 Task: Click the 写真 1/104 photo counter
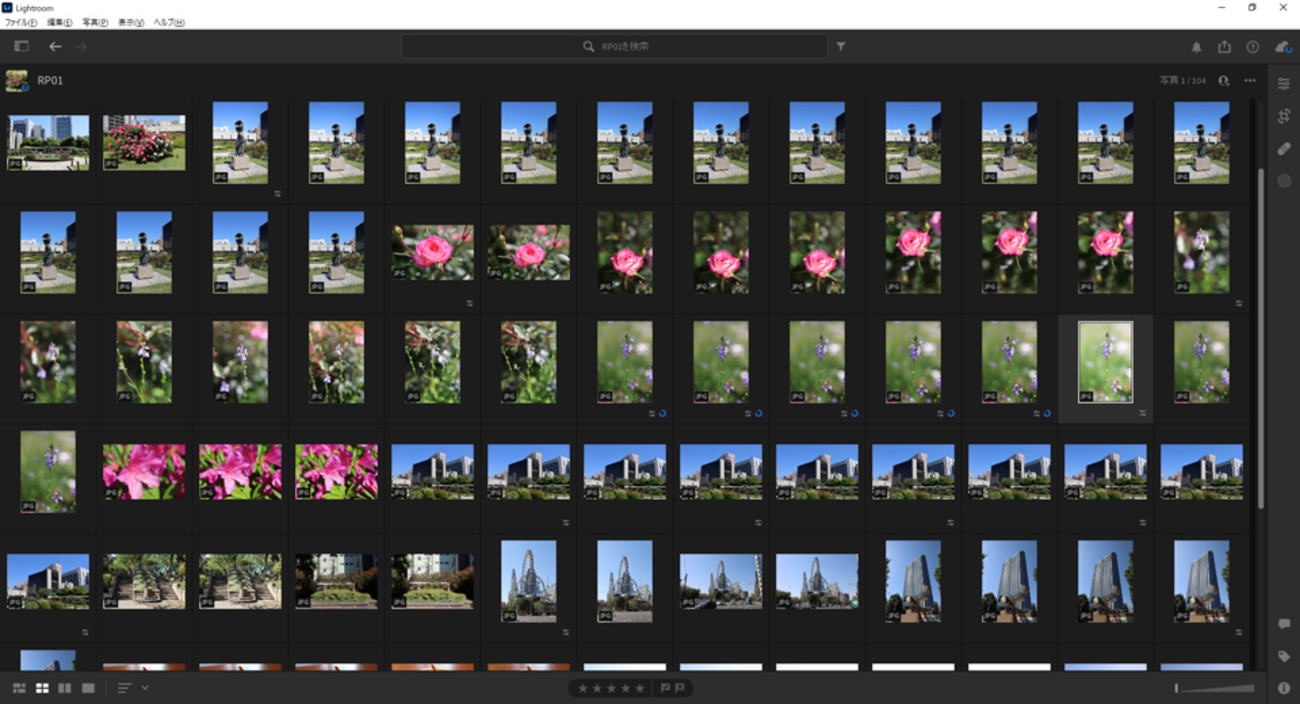pos(1183,80)
